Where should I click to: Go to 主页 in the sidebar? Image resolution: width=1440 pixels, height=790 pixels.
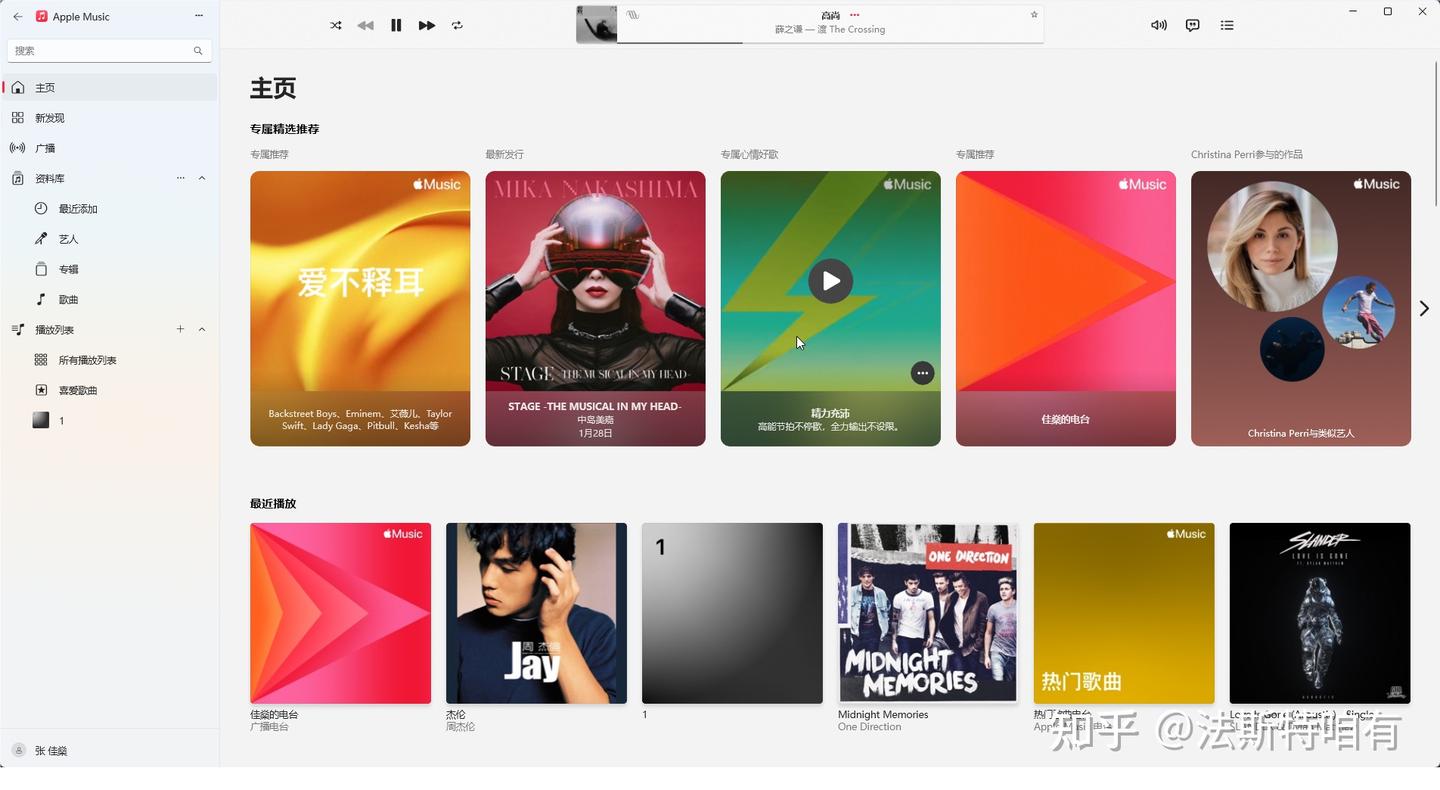(110, 88)
